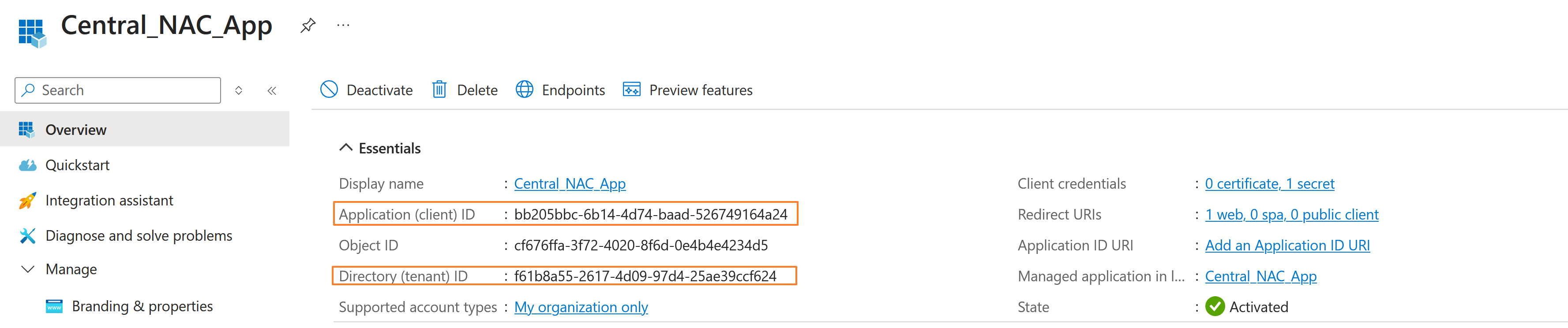Open the more options ellipsis menu
The height and width of the screenshot is (328, 1568).
pos(343,26)
